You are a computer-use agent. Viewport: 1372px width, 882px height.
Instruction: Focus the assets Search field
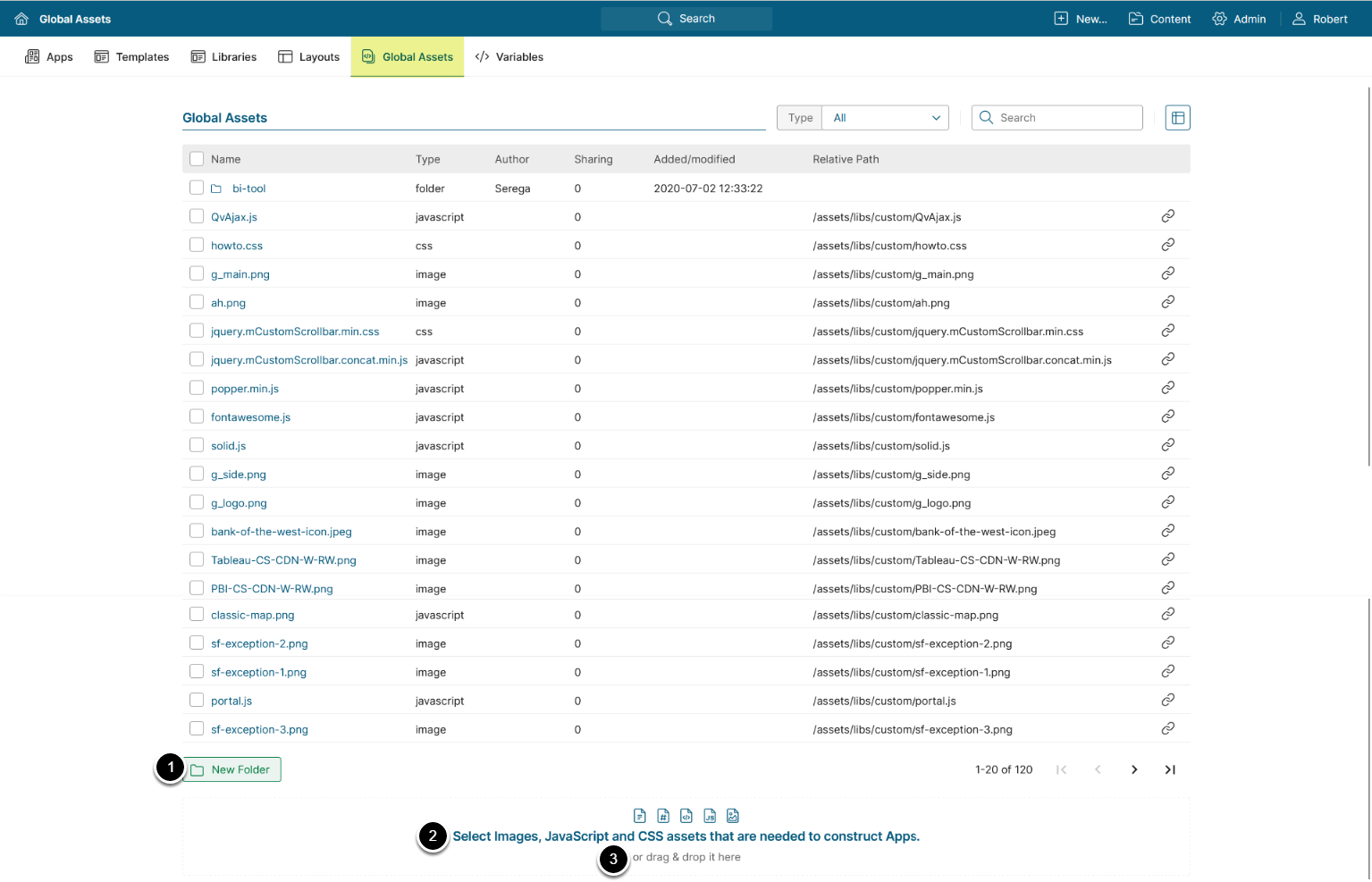(x=1065, y=118)
